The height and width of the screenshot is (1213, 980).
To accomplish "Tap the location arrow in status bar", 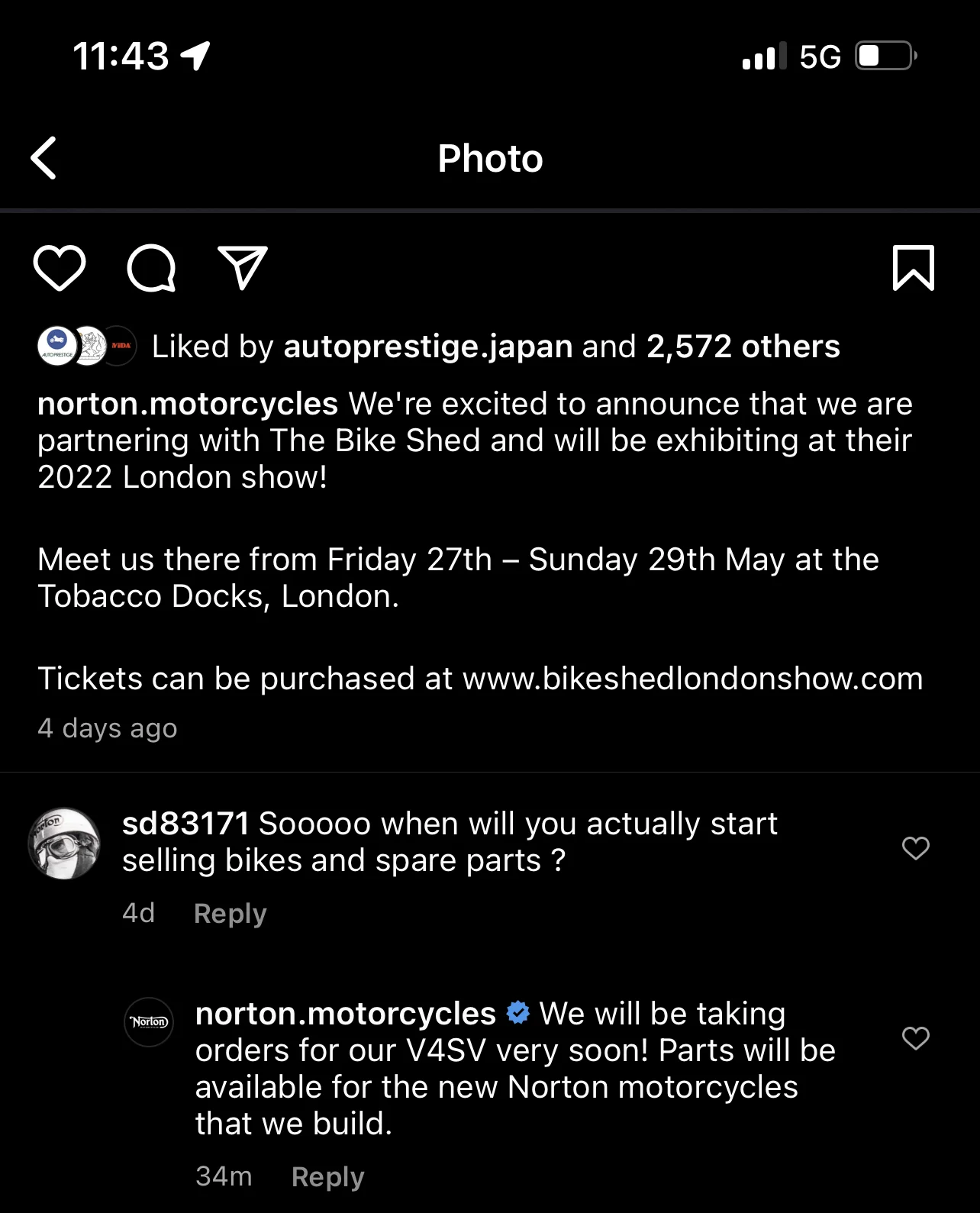I will (195, 56).
